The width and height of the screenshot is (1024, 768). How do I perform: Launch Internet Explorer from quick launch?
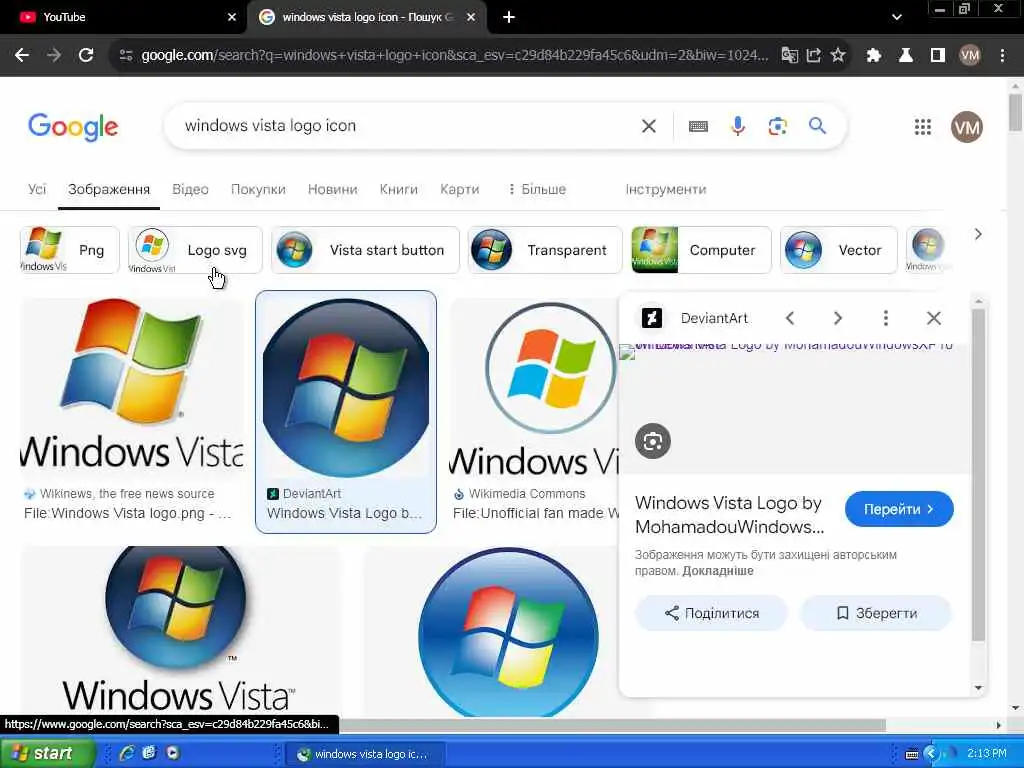coord(126,753)
